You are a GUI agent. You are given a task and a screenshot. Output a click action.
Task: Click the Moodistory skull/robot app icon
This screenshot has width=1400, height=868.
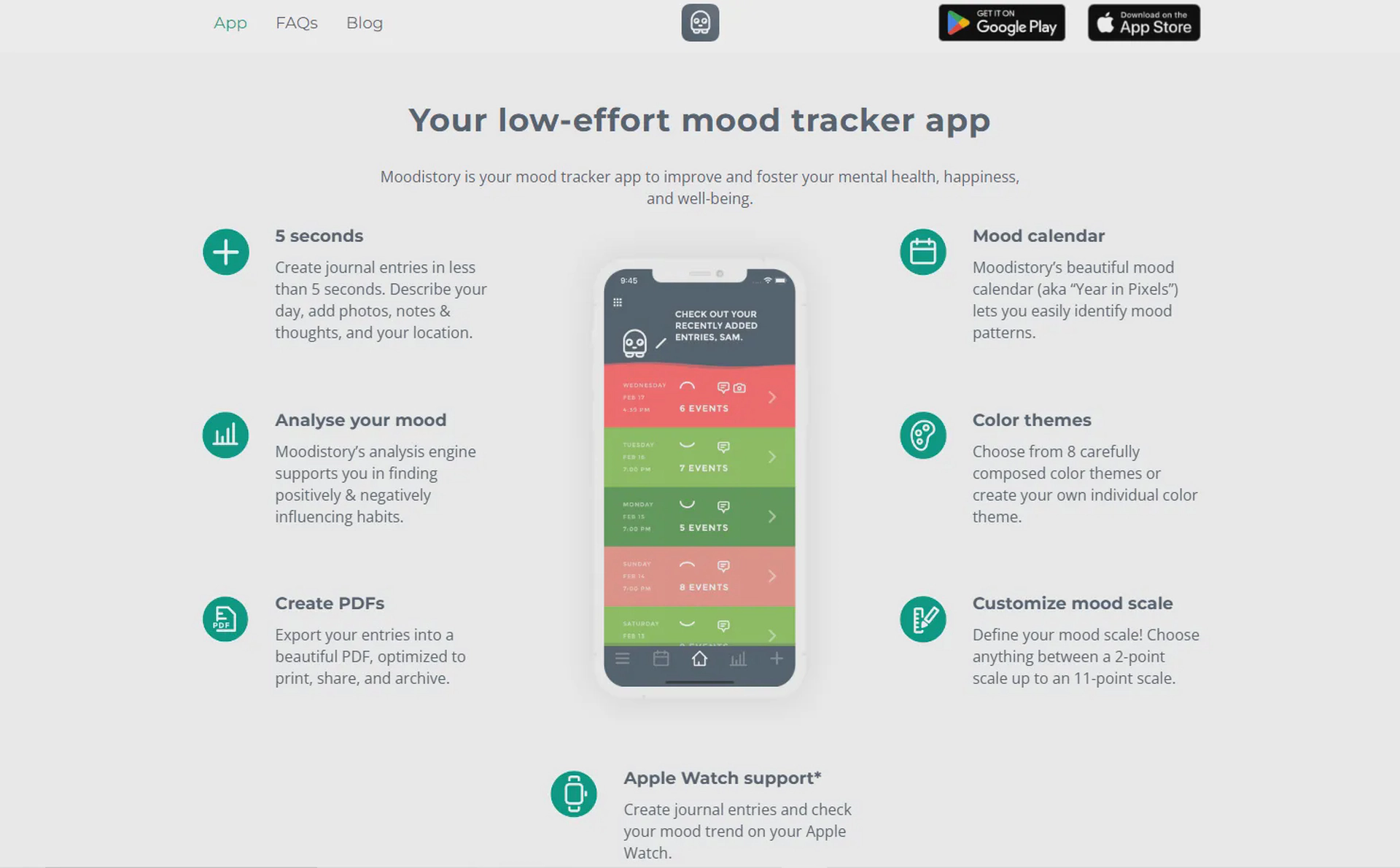pyautogui.click(x=700, y=21)
